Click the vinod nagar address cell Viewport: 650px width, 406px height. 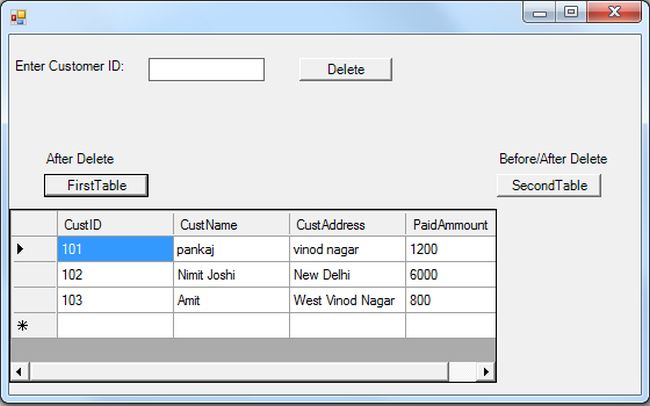pyautogui.click(x=347, y=249)
